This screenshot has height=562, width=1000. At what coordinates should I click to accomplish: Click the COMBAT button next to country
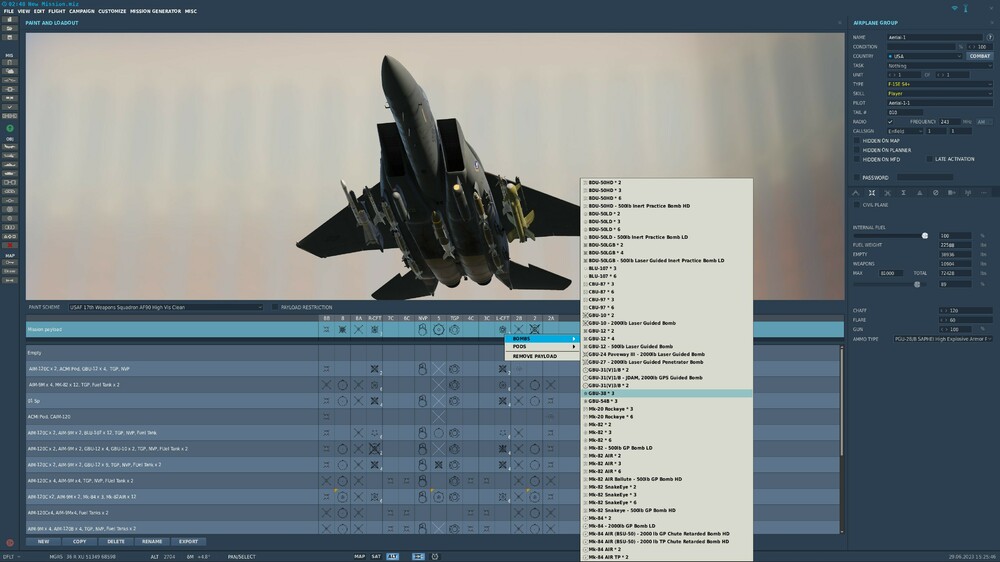[979, 56]
